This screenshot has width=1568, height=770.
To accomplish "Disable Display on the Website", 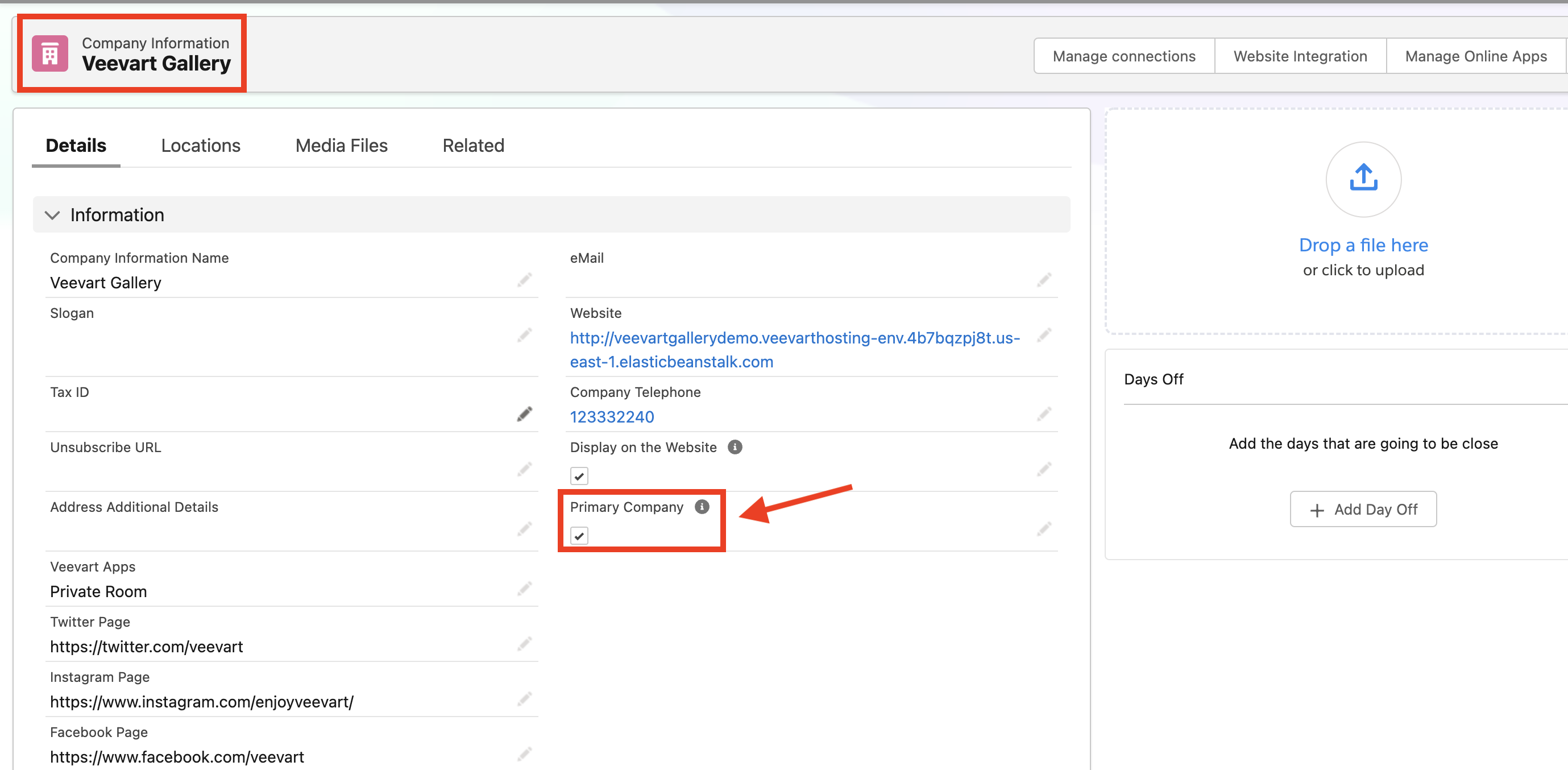I will [x=579, y=475].
